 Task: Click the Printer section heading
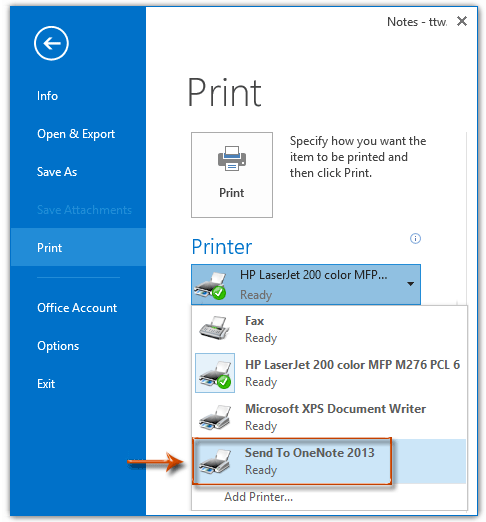pos(222,247)
